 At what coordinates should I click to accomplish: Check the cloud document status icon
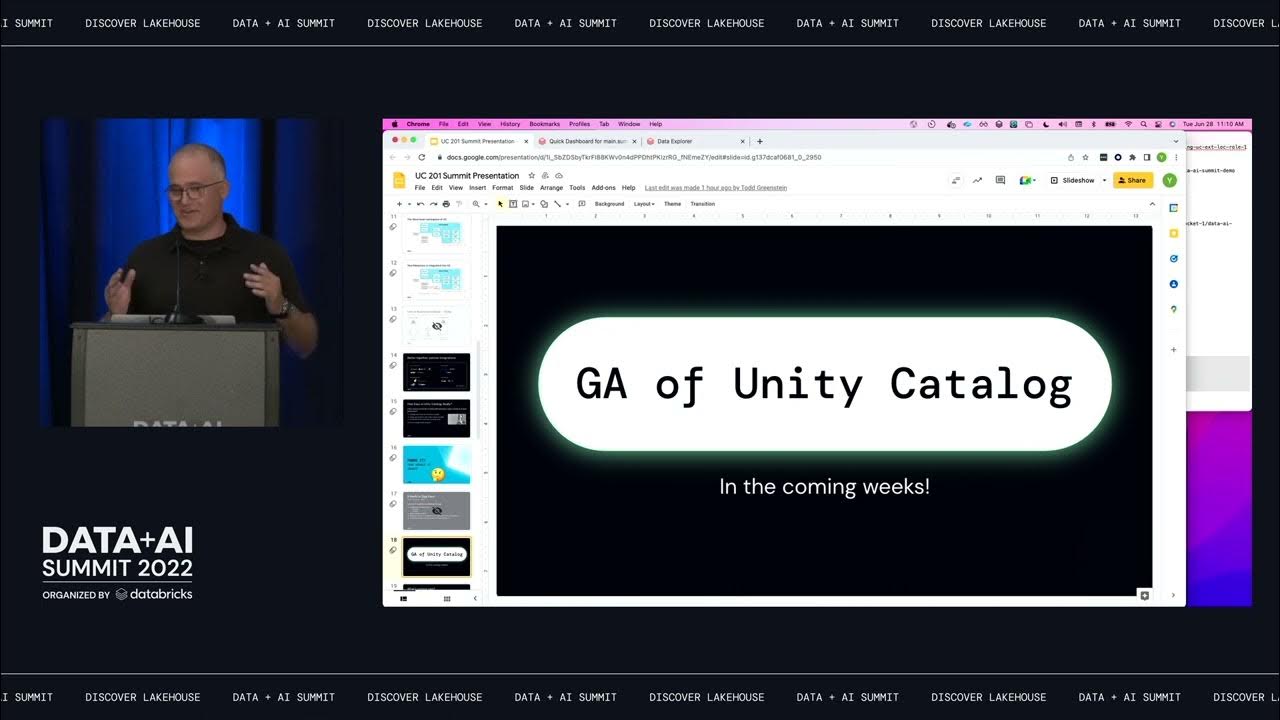(x=559, y=176)
